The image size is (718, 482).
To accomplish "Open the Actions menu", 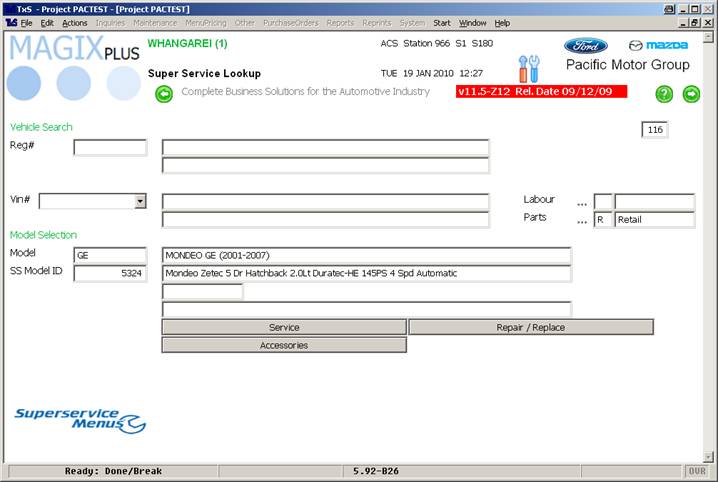I will coord(74,22).
